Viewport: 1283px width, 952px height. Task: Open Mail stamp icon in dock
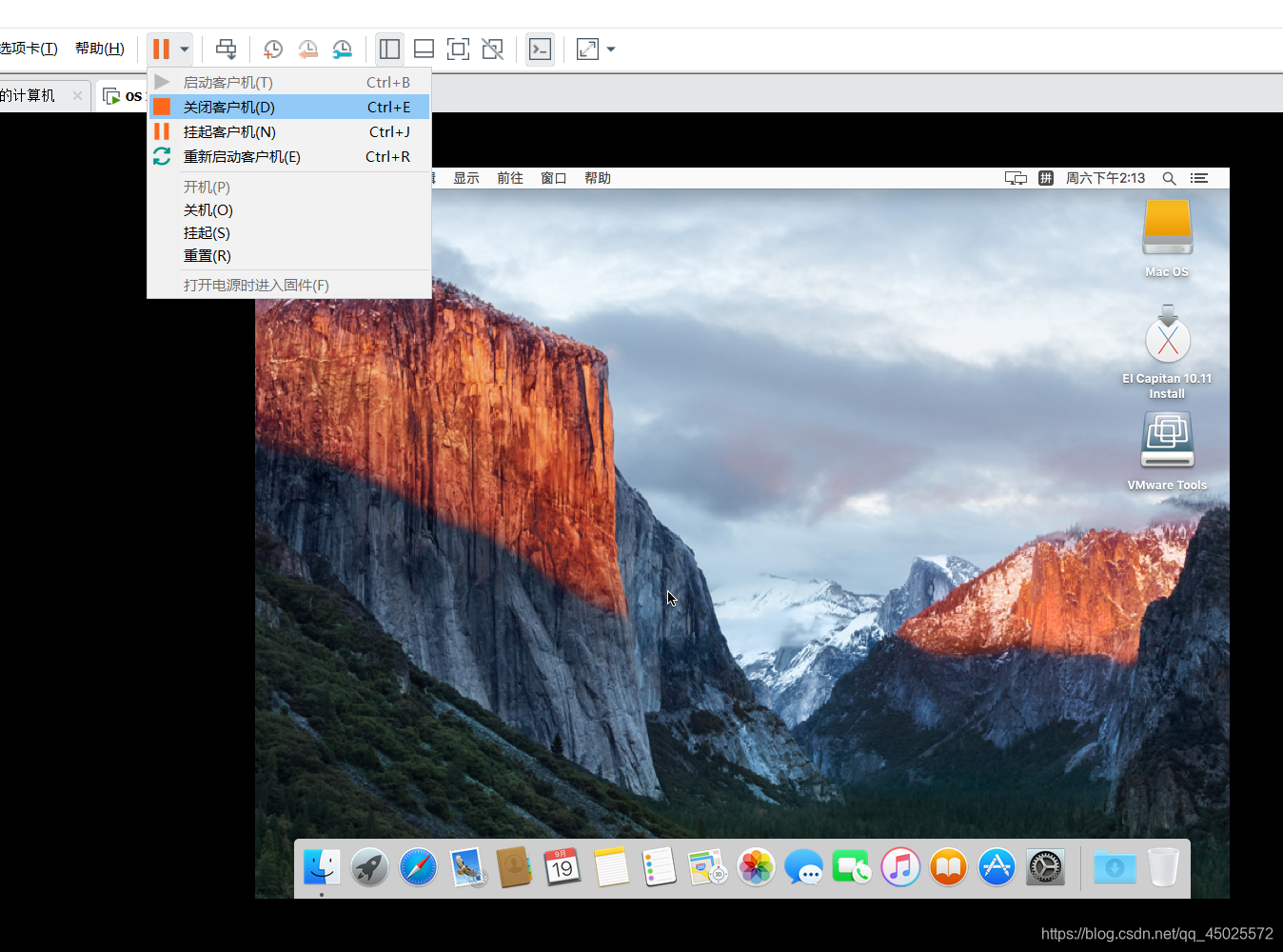click(467, 867)
